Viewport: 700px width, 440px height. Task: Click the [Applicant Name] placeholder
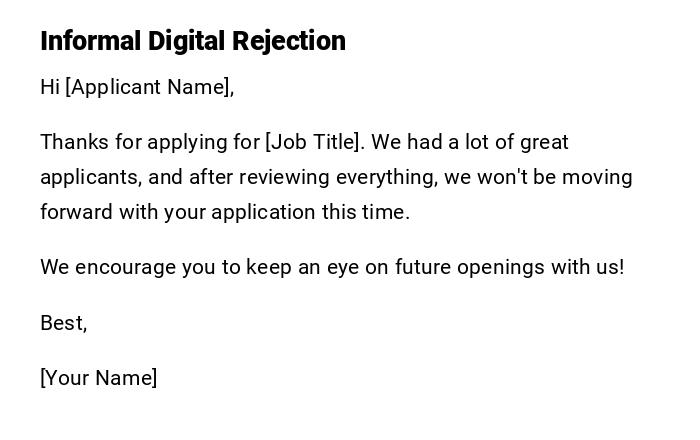[148, 87]
